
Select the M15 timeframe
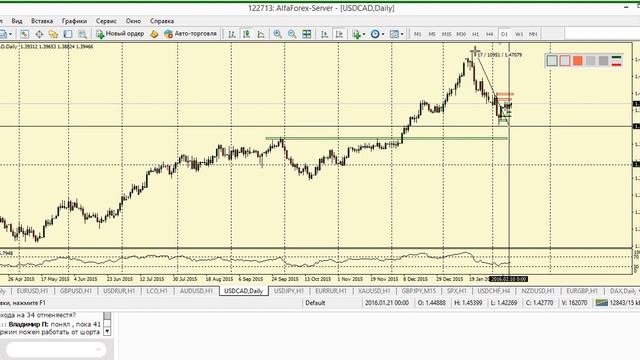click(447, 34)
